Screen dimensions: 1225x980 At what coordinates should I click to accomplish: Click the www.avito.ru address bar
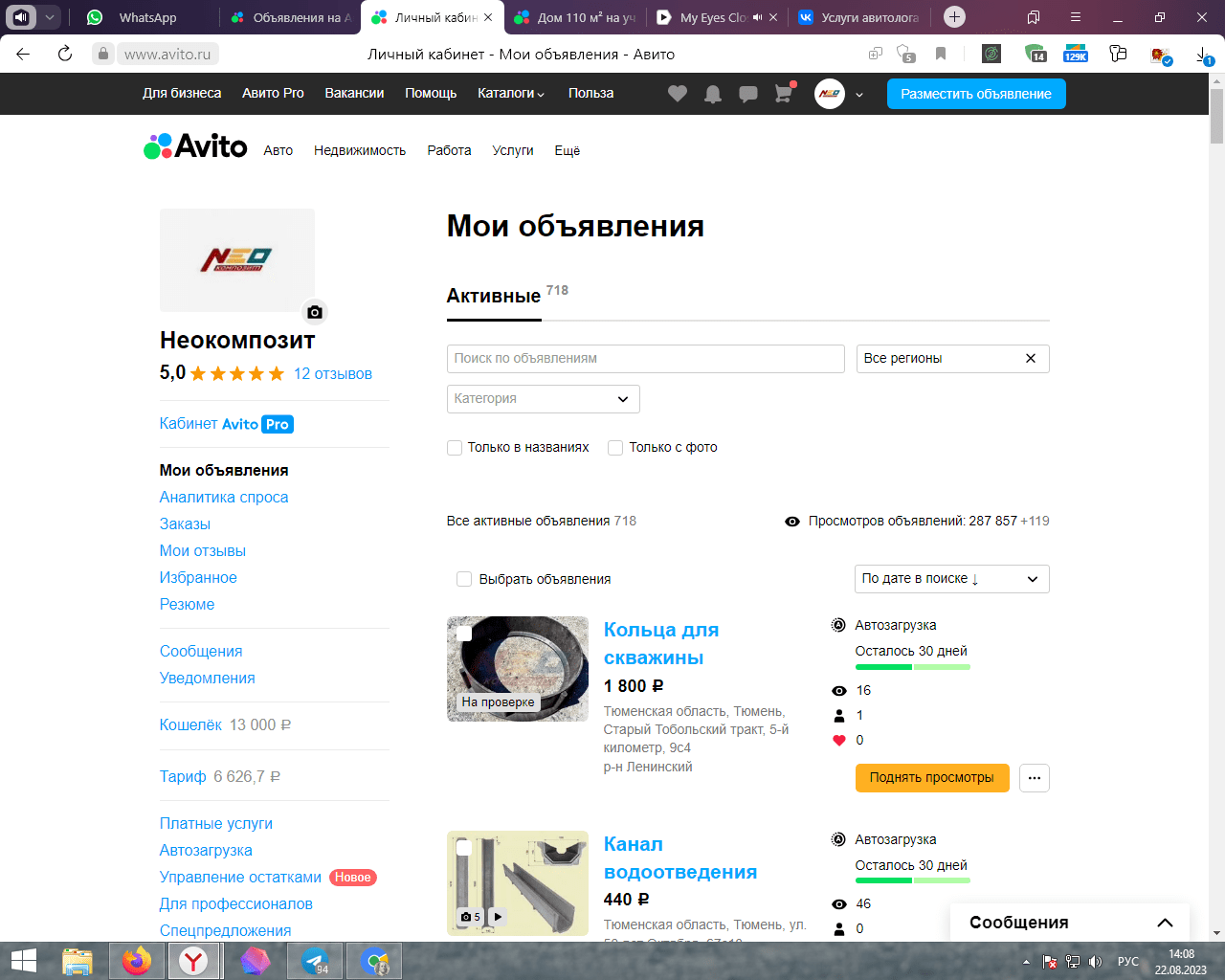coord(167,54)
